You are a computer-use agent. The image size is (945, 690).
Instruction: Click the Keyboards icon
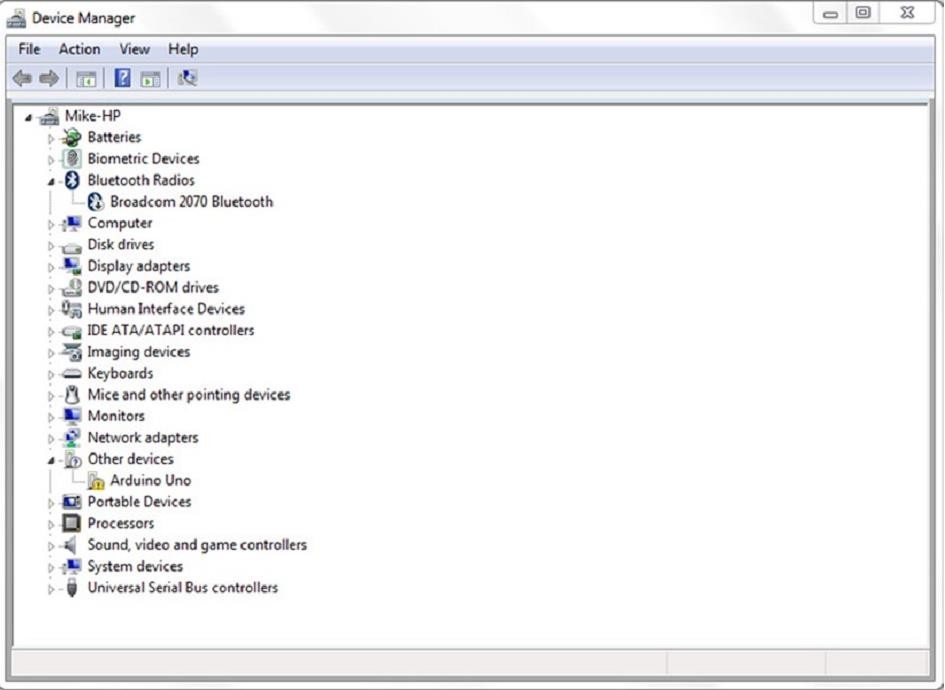(x=72, y=374)
